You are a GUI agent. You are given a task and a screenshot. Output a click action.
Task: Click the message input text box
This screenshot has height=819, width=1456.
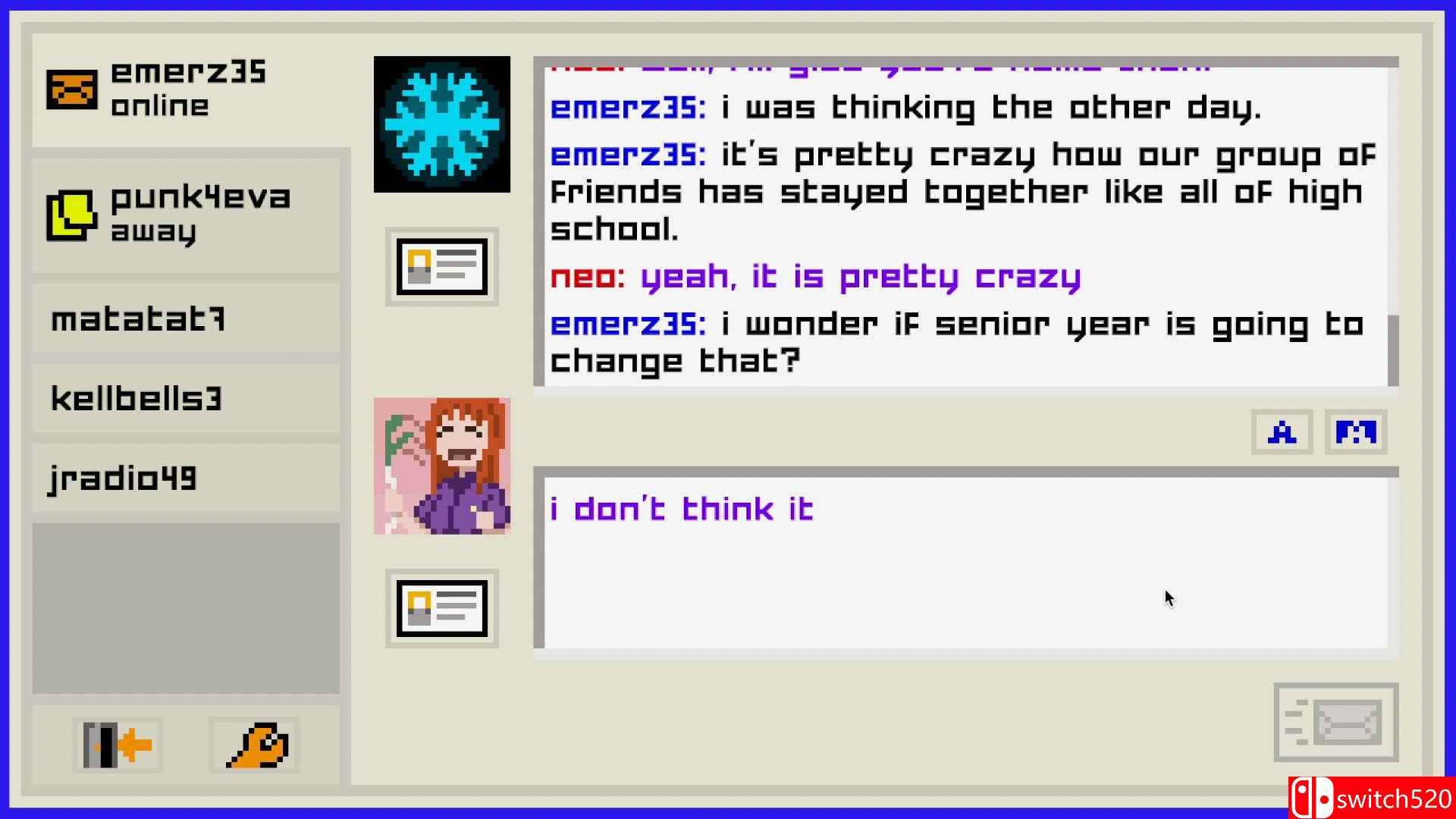[966, 563]
